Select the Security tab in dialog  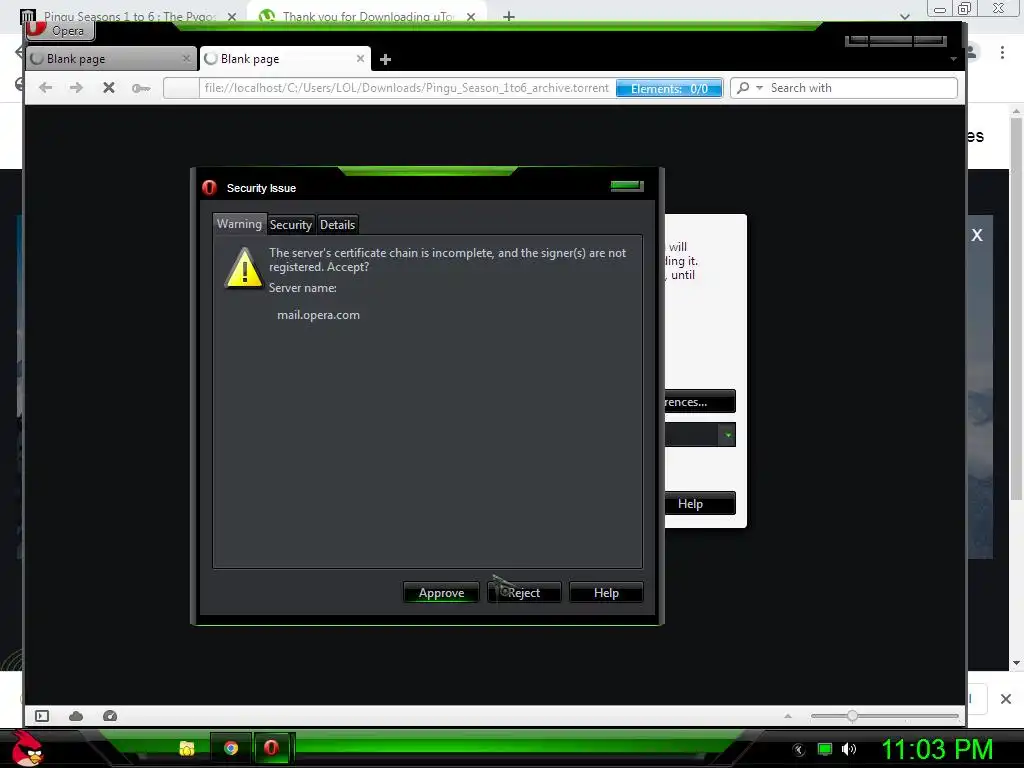(291, 225)
